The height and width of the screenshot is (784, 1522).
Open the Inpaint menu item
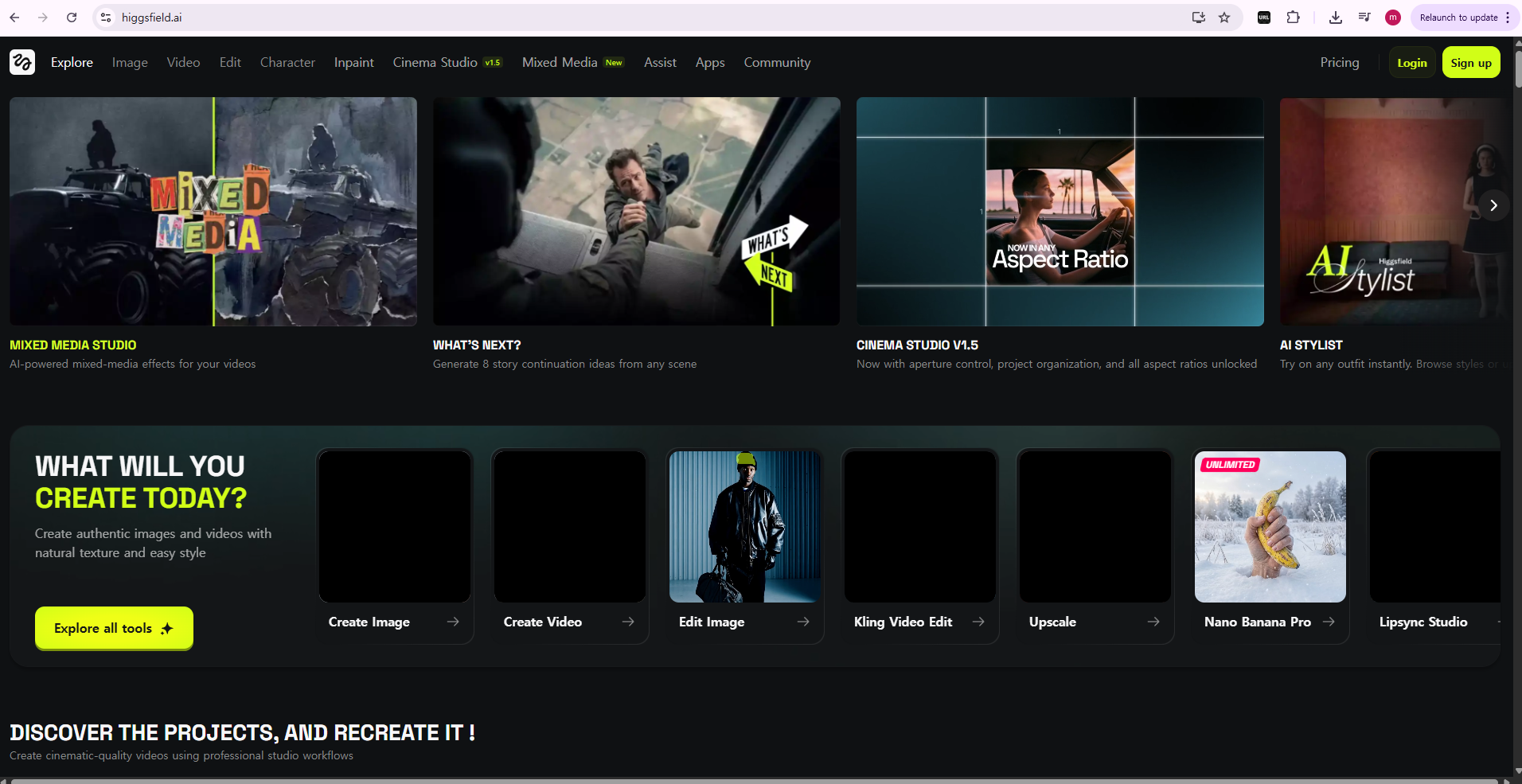(x=353, y=62)
